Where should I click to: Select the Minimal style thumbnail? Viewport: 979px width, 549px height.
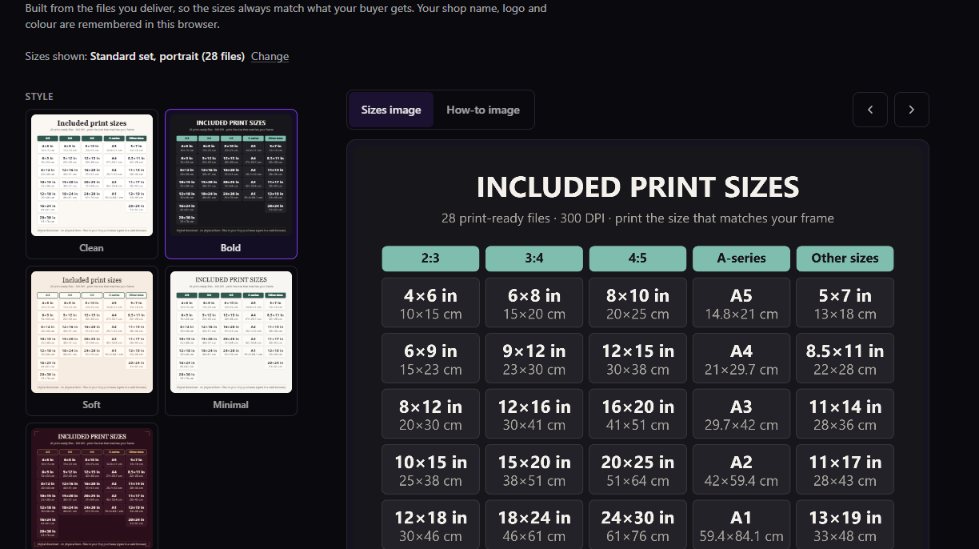coord(231,340)
